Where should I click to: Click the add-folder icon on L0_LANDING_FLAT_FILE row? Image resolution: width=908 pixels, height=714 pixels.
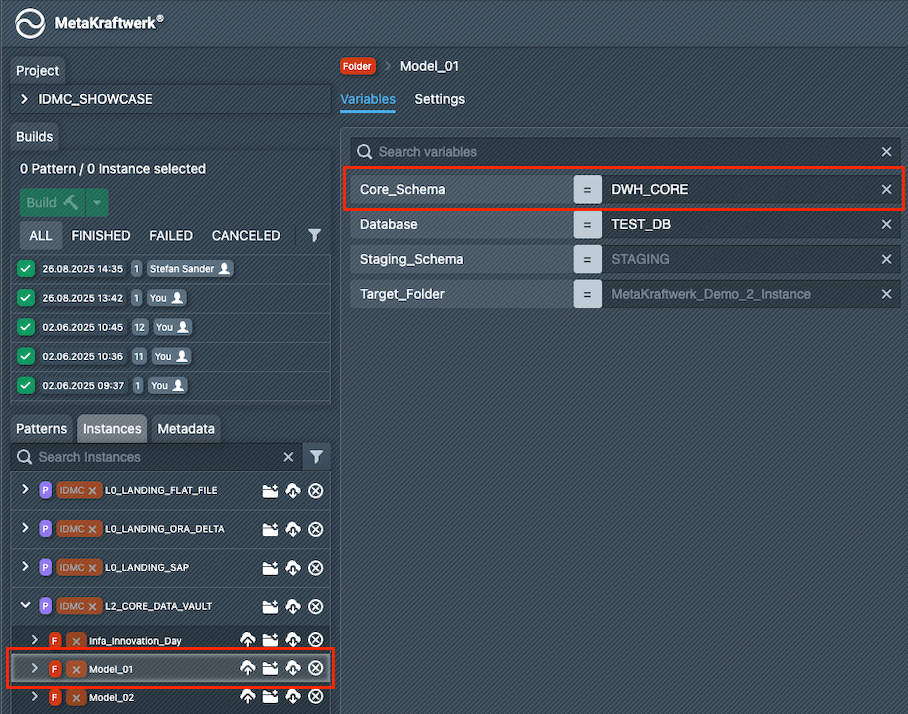(270, 490)
